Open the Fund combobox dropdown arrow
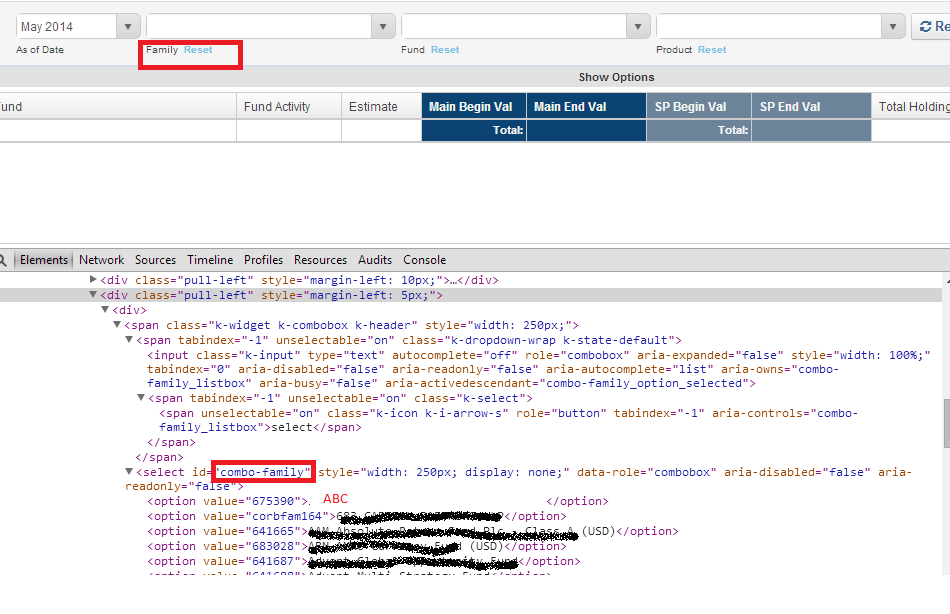 [638, 27]
